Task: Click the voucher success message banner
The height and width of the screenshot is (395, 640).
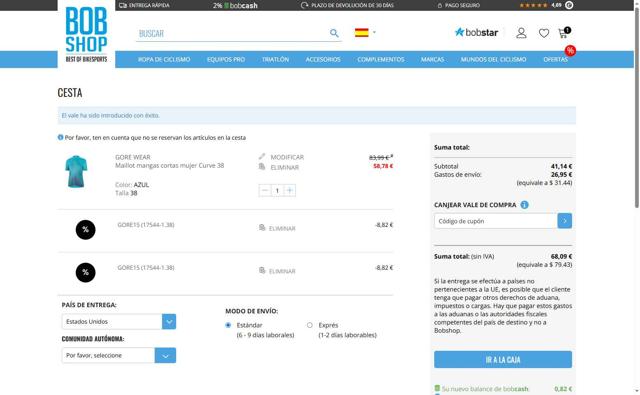Action: point(317,115)
